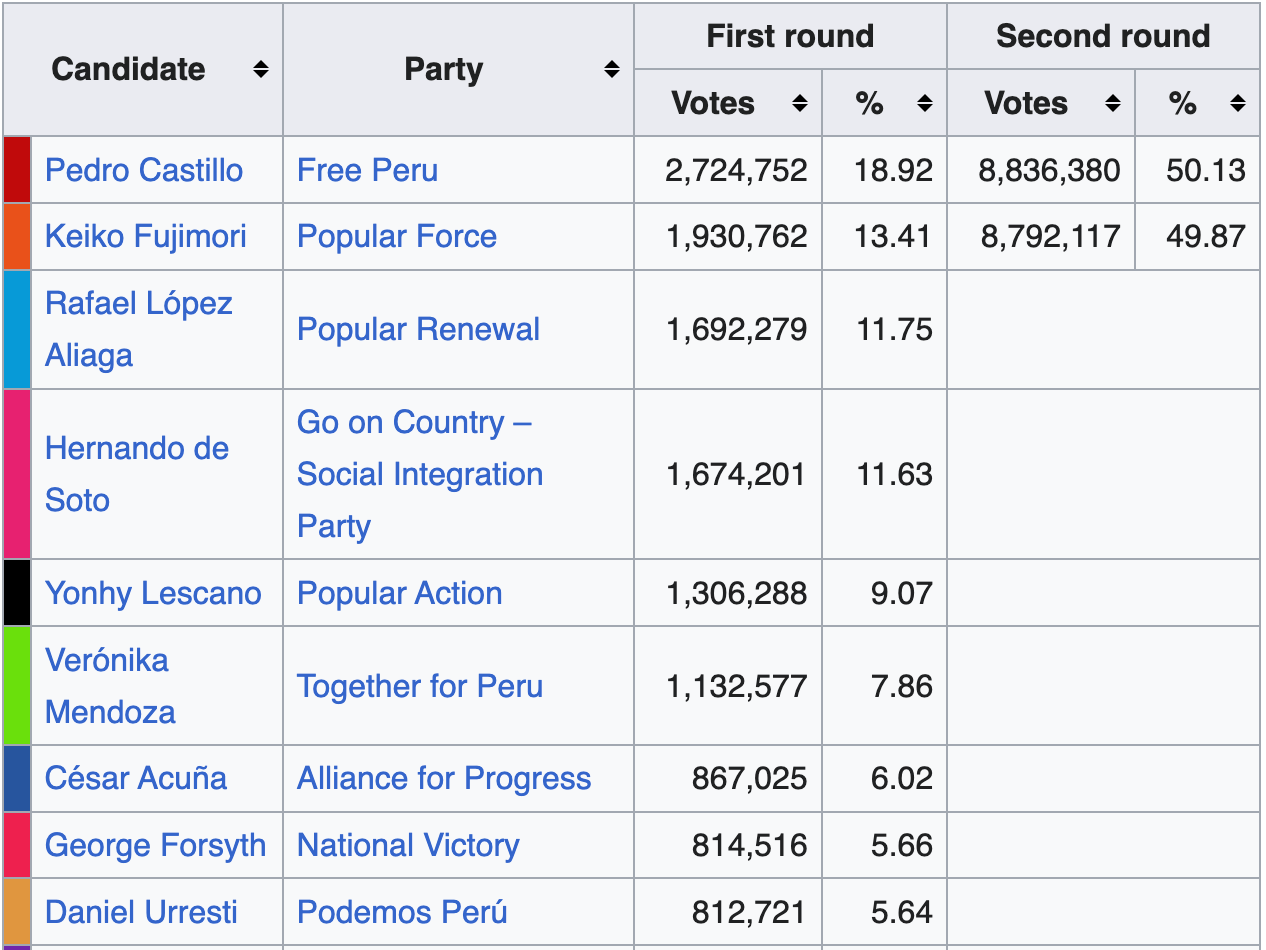
Task: Click Pedro Castillo's red party color swatch
Action: coord(17,170)
